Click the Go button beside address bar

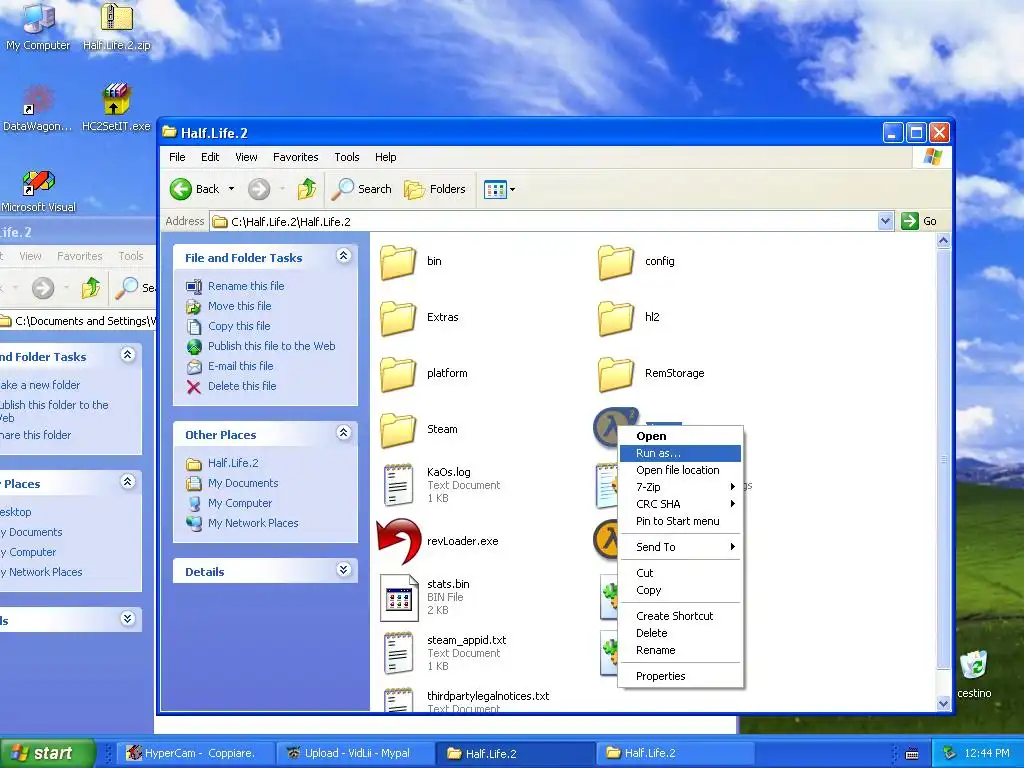tap(919, 221)
